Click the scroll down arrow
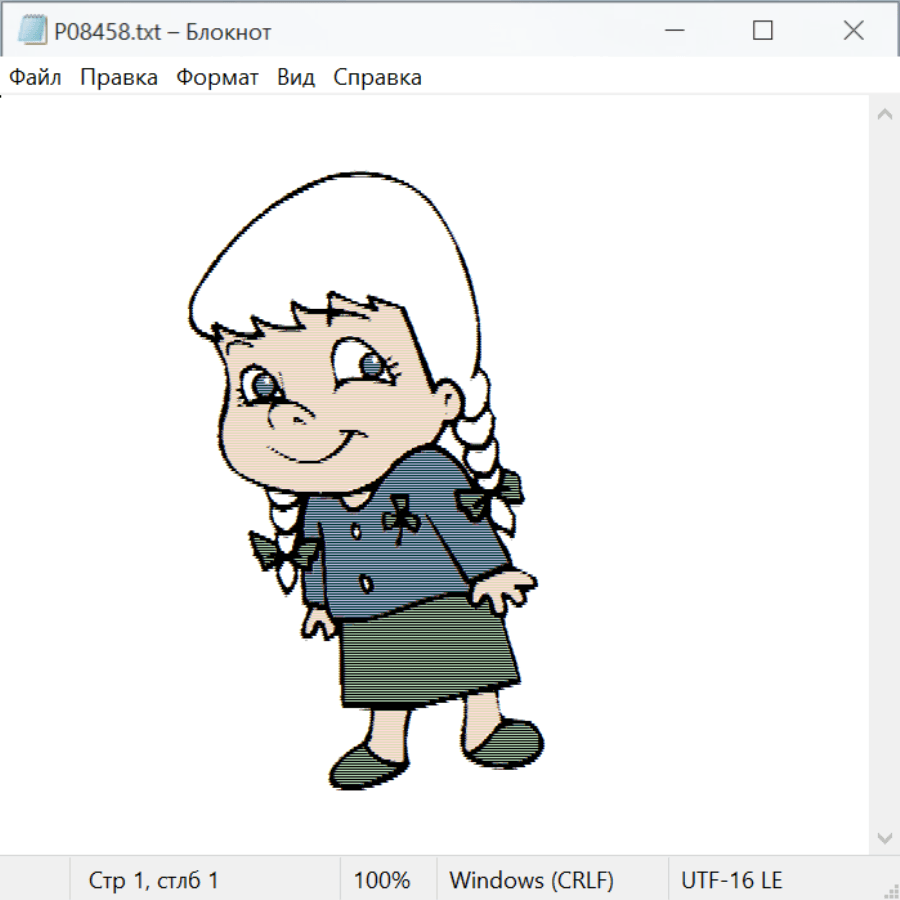 tap(884, 837)
